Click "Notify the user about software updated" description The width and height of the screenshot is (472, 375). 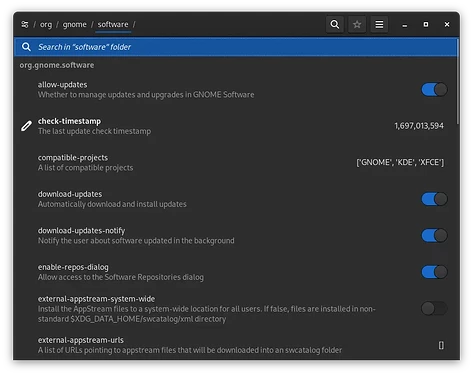[x=136, y=240]
